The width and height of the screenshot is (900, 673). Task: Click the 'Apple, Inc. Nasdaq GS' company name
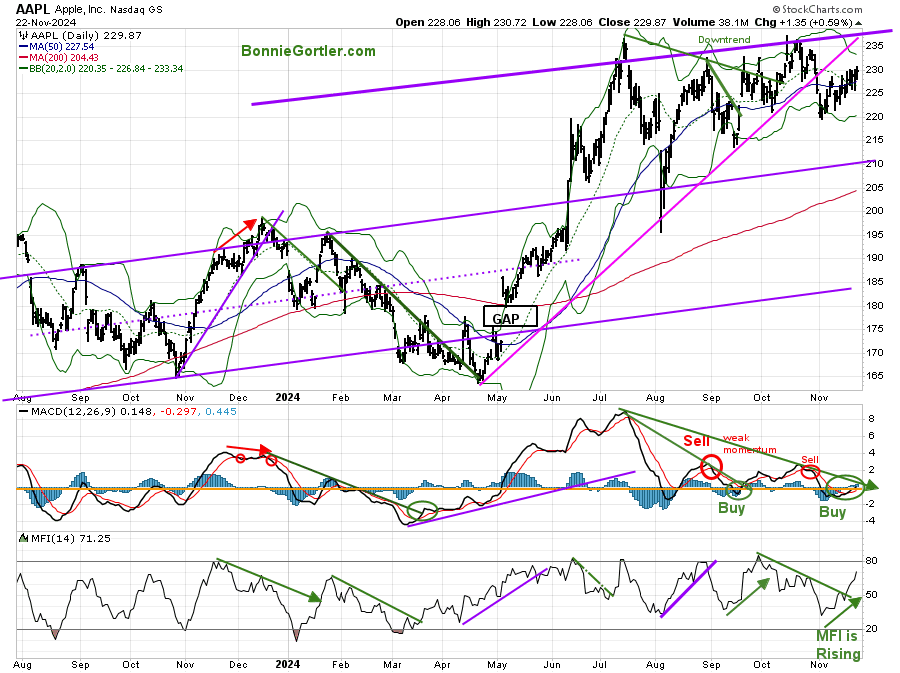point(108,10)
